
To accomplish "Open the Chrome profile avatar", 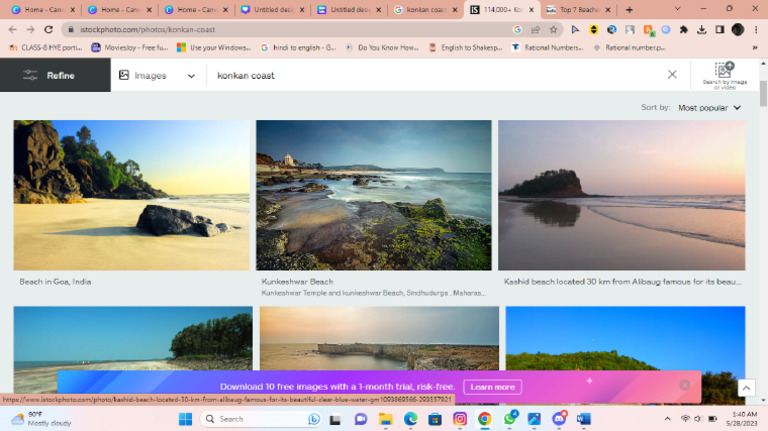I will [738, 30].
